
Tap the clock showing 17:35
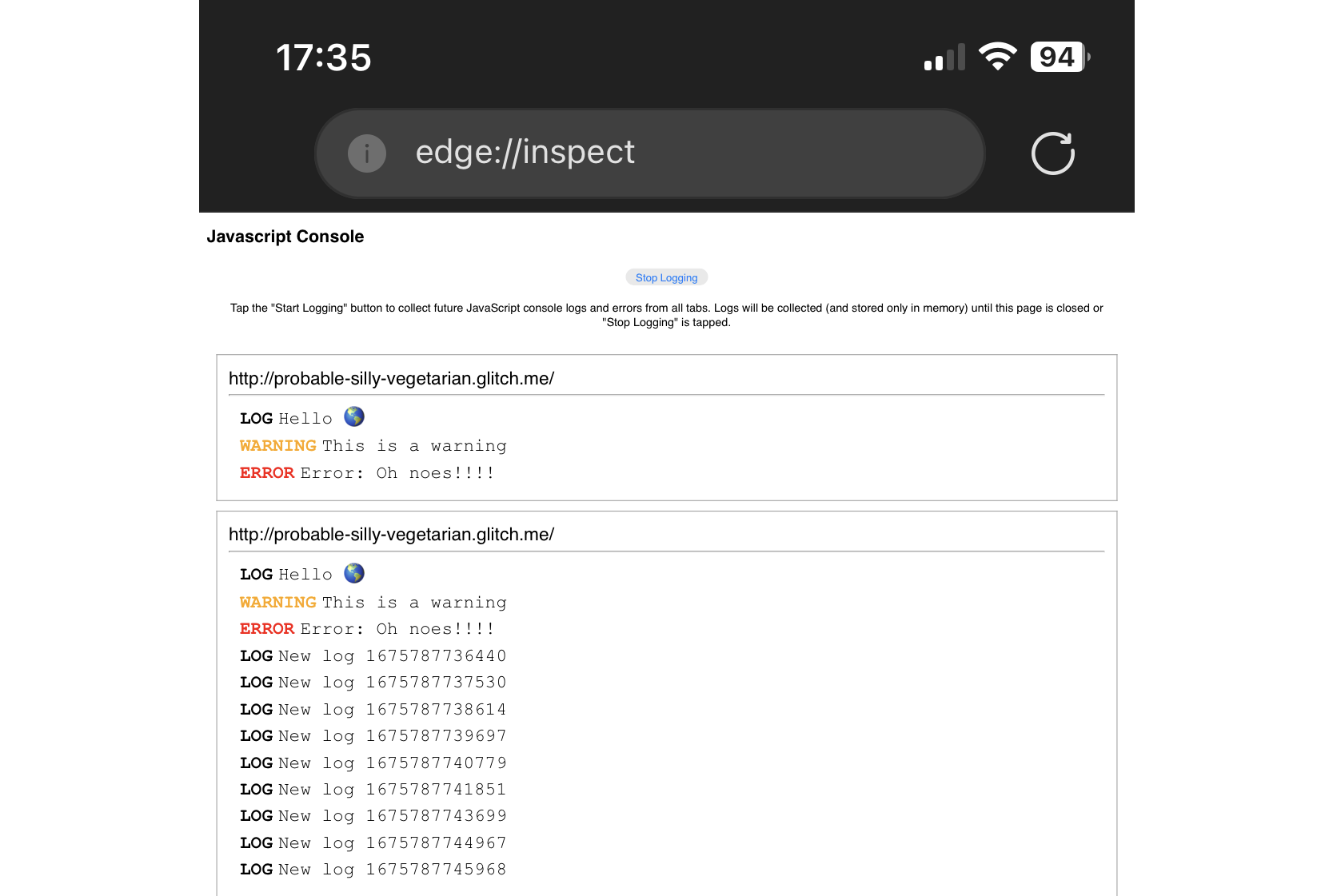coord(324,57)
